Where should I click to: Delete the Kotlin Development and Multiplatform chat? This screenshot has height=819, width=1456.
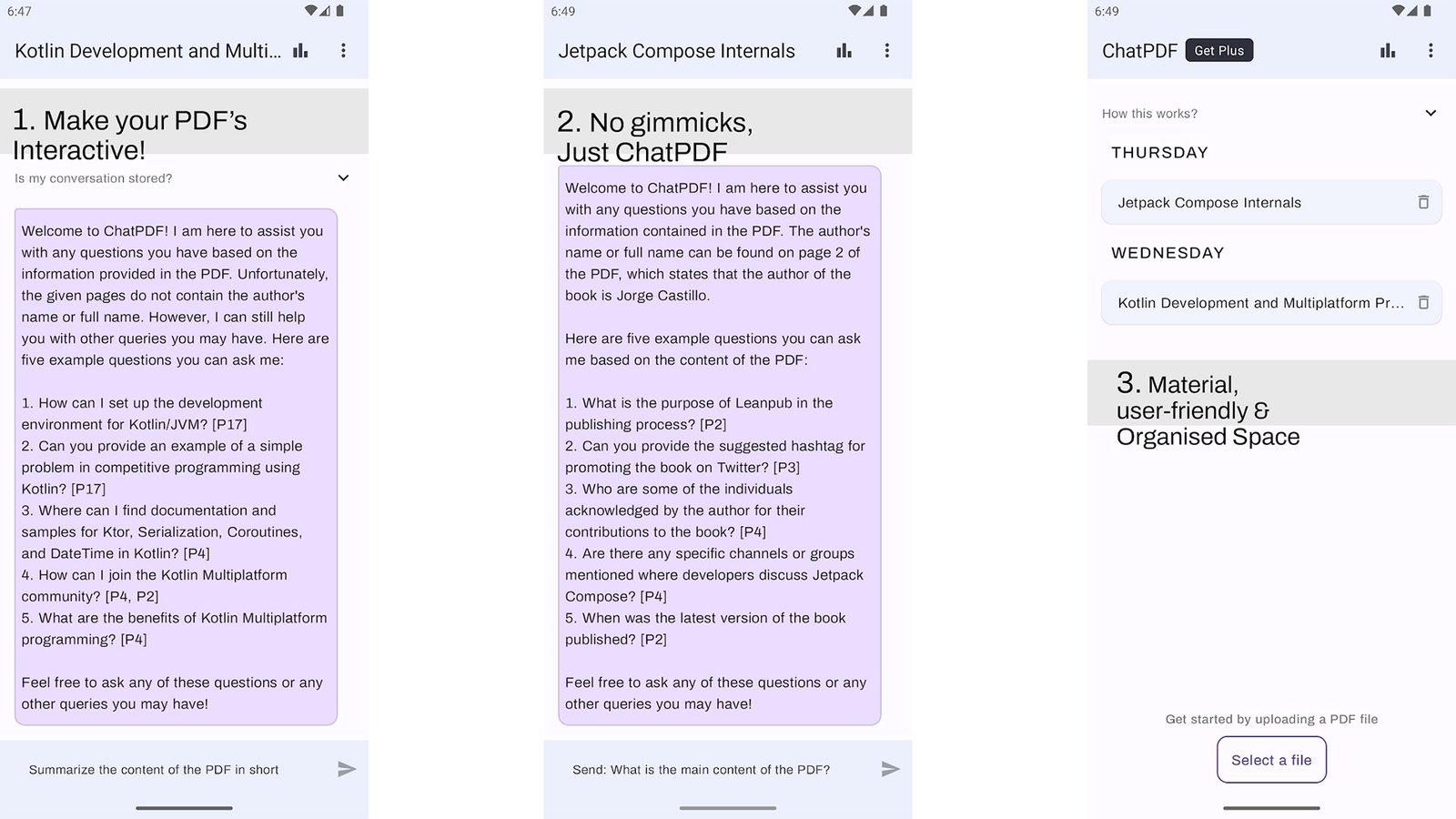tap(1423, 302)
